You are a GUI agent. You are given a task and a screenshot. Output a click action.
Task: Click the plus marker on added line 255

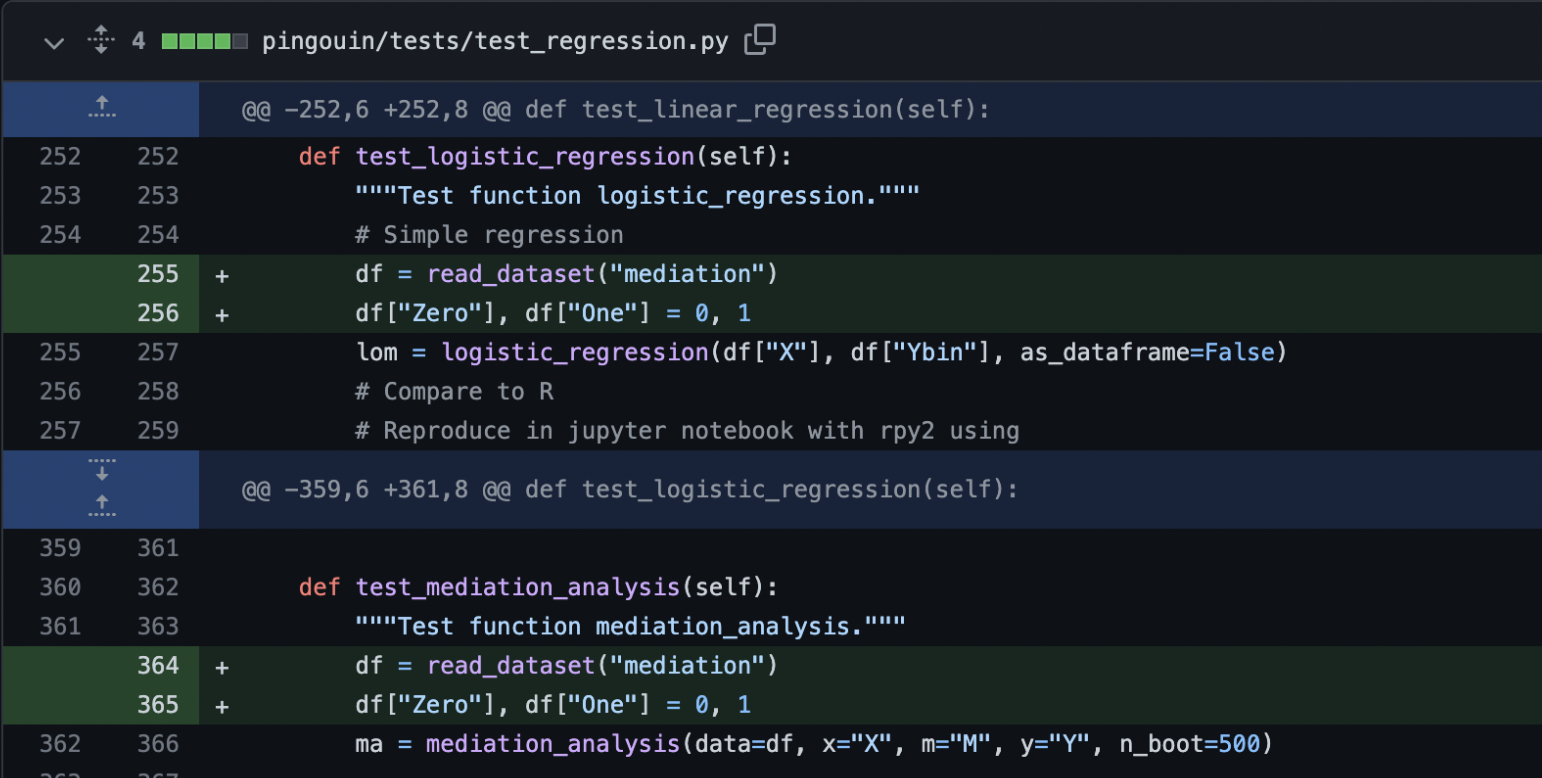tap(221, 273)
